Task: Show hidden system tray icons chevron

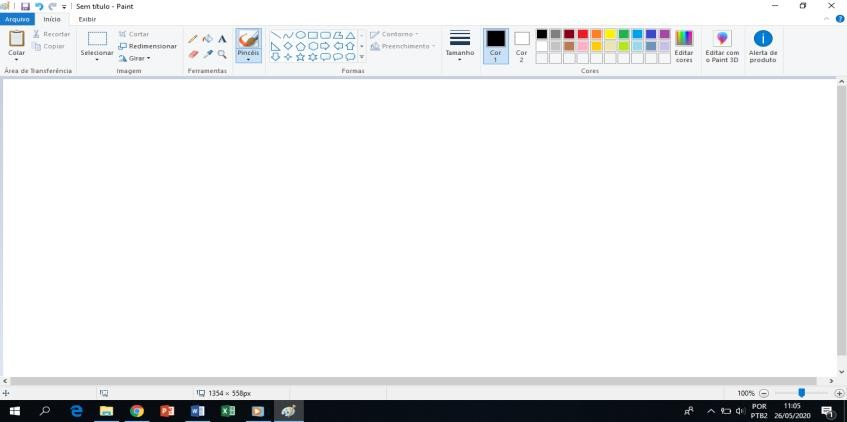Action: coord(711,411)
